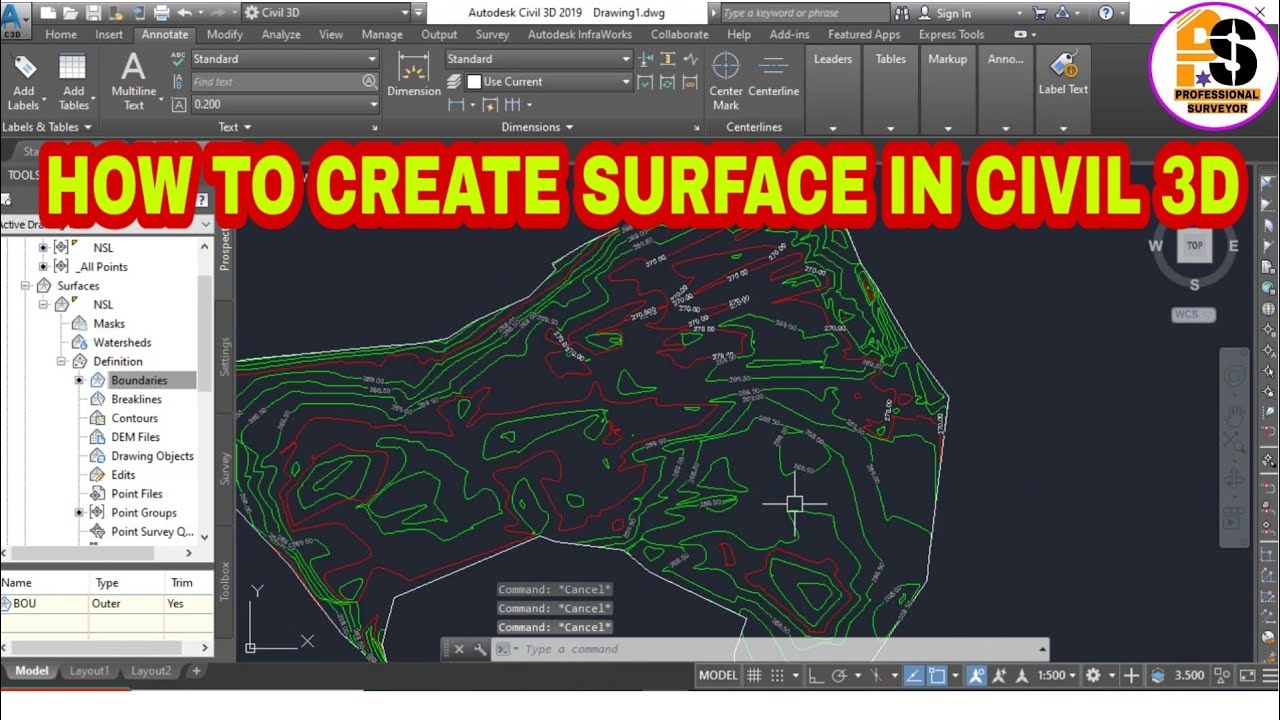This screenshot has height=720, width=1280.
Task: Click the Plot printer icon
Action: coord(162,13)
